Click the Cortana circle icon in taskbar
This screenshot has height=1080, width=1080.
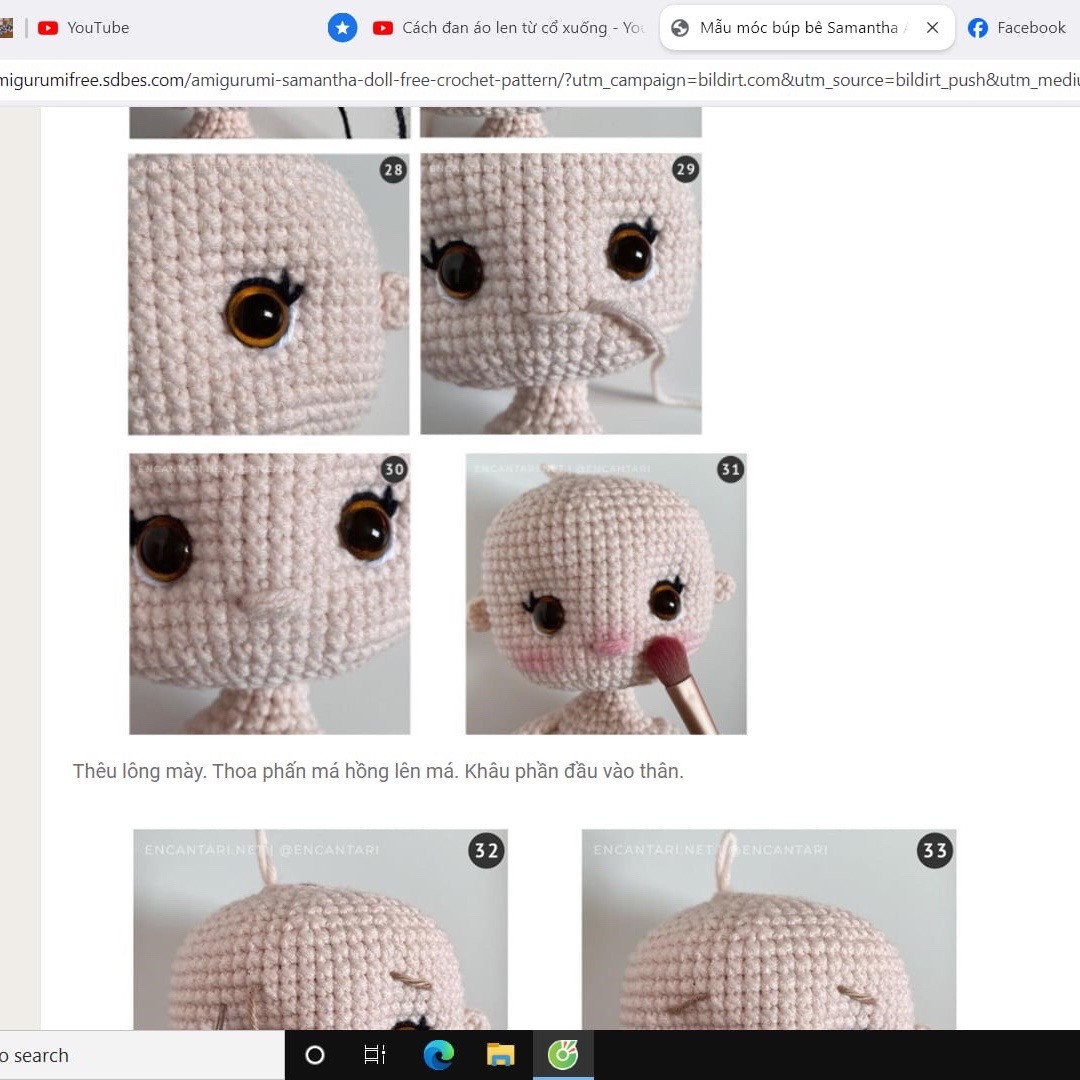(314, 1055)
